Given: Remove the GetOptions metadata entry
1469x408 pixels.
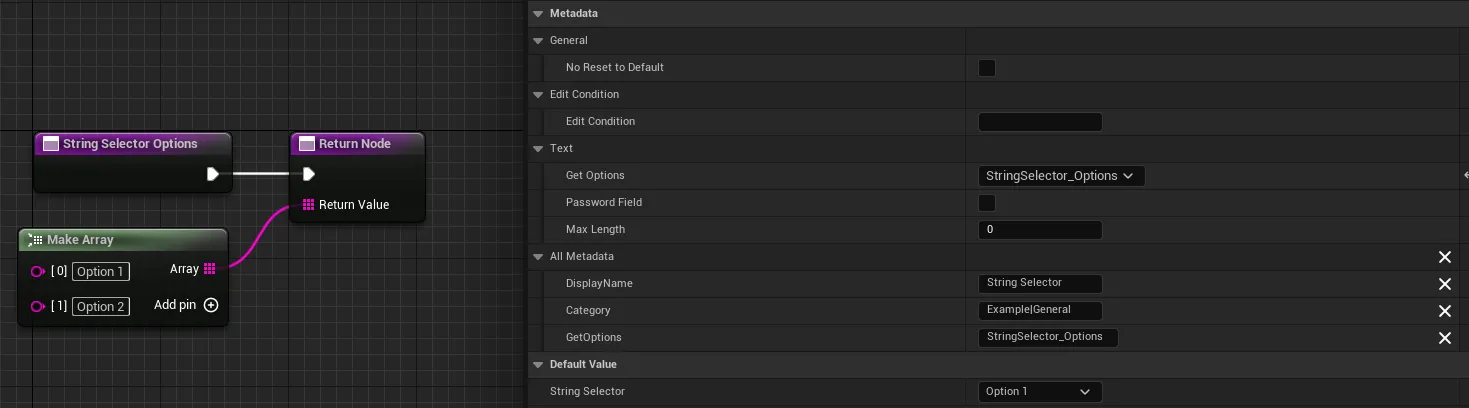Looking at the screenshot, I should tap(1444, 338).
